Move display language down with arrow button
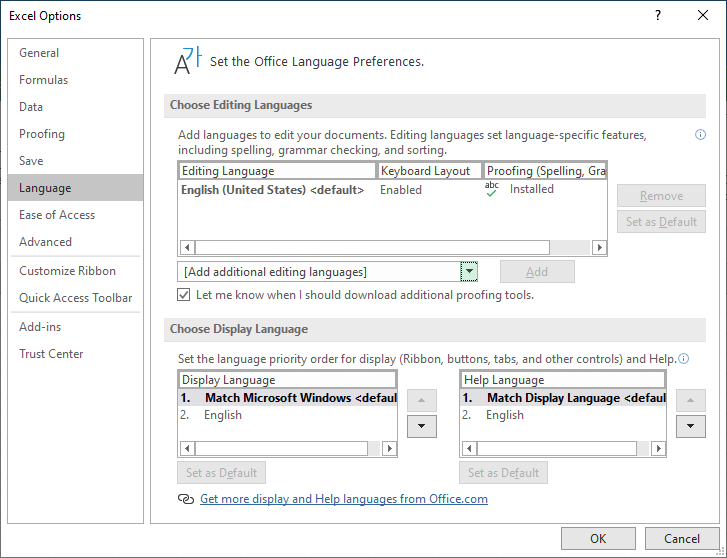The height and width of the screenshot is (558, 727). click(x=421, y=426)
